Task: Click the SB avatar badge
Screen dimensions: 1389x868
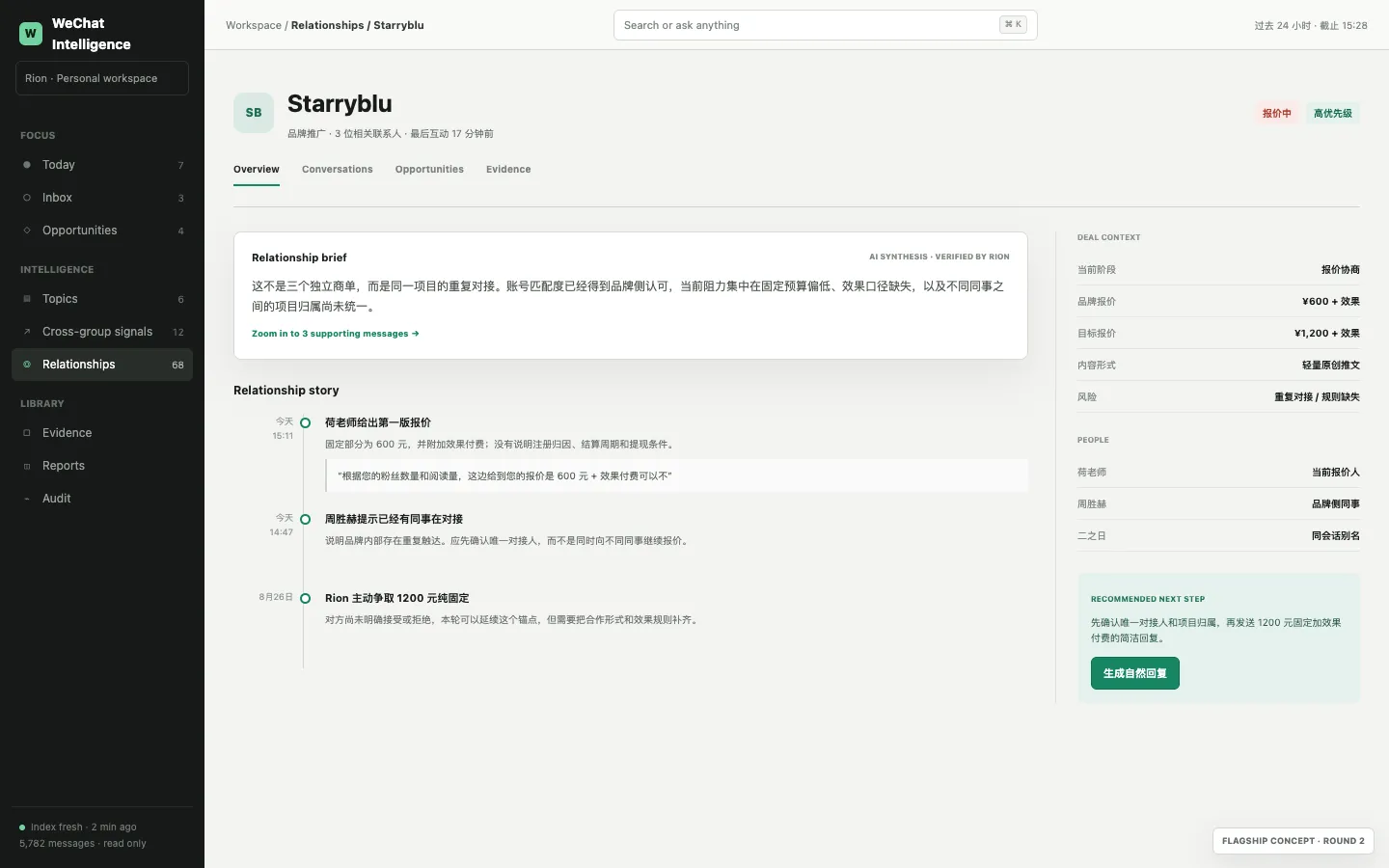Action: tap(254, 113)
